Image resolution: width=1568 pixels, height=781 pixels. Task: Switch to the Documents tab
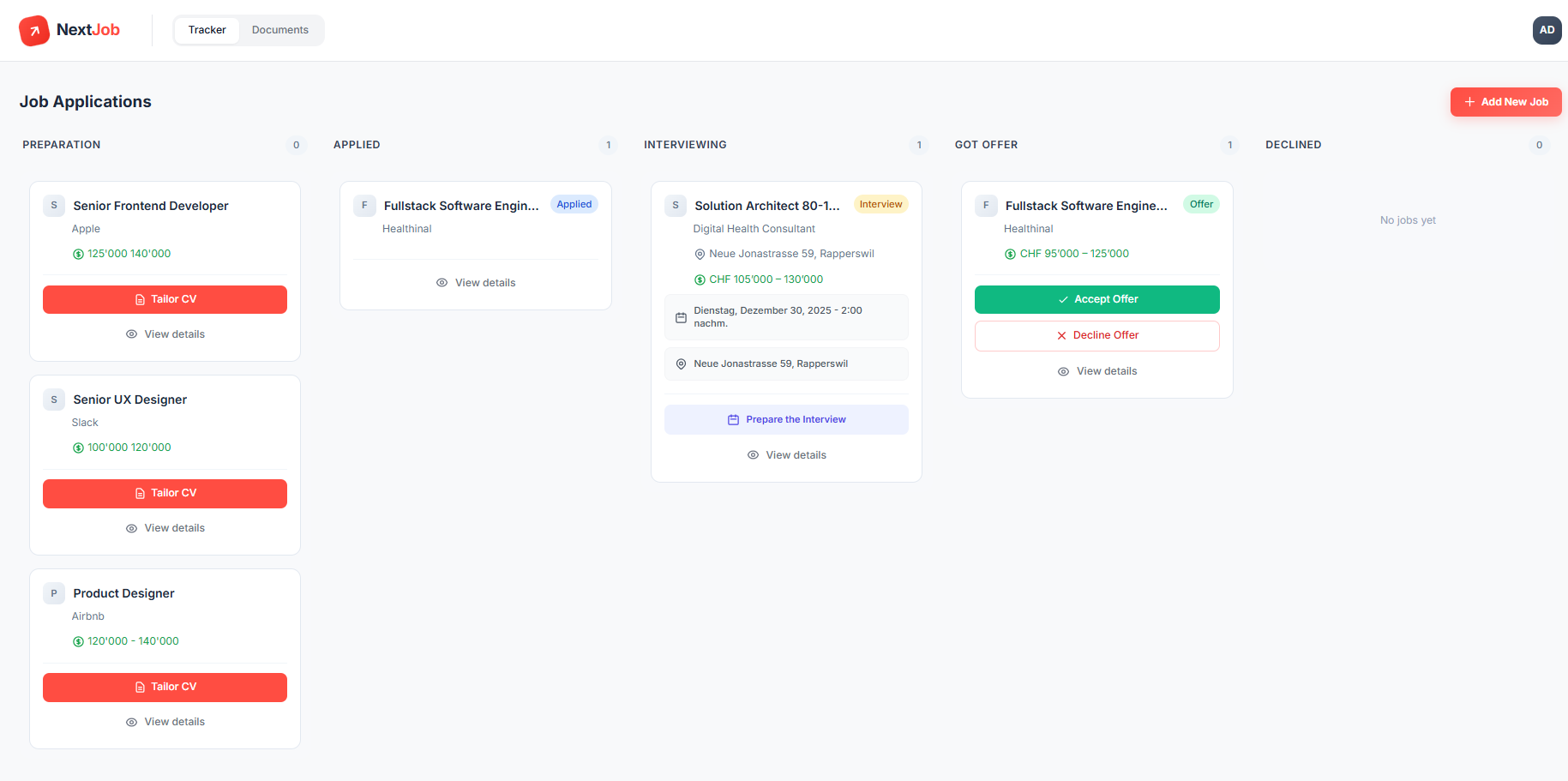[279, 30]
